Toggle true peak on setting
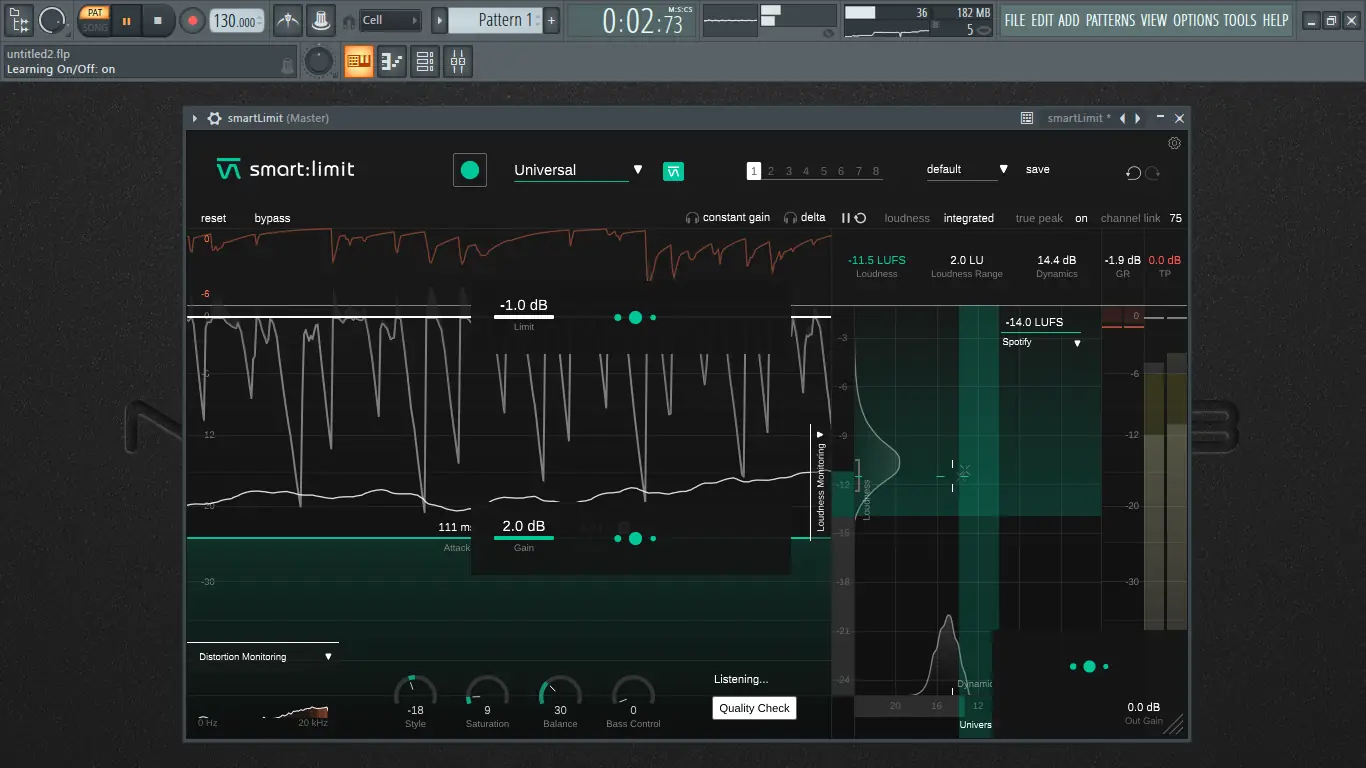This screenshot has width=1366, height=768. [1081, 218]
